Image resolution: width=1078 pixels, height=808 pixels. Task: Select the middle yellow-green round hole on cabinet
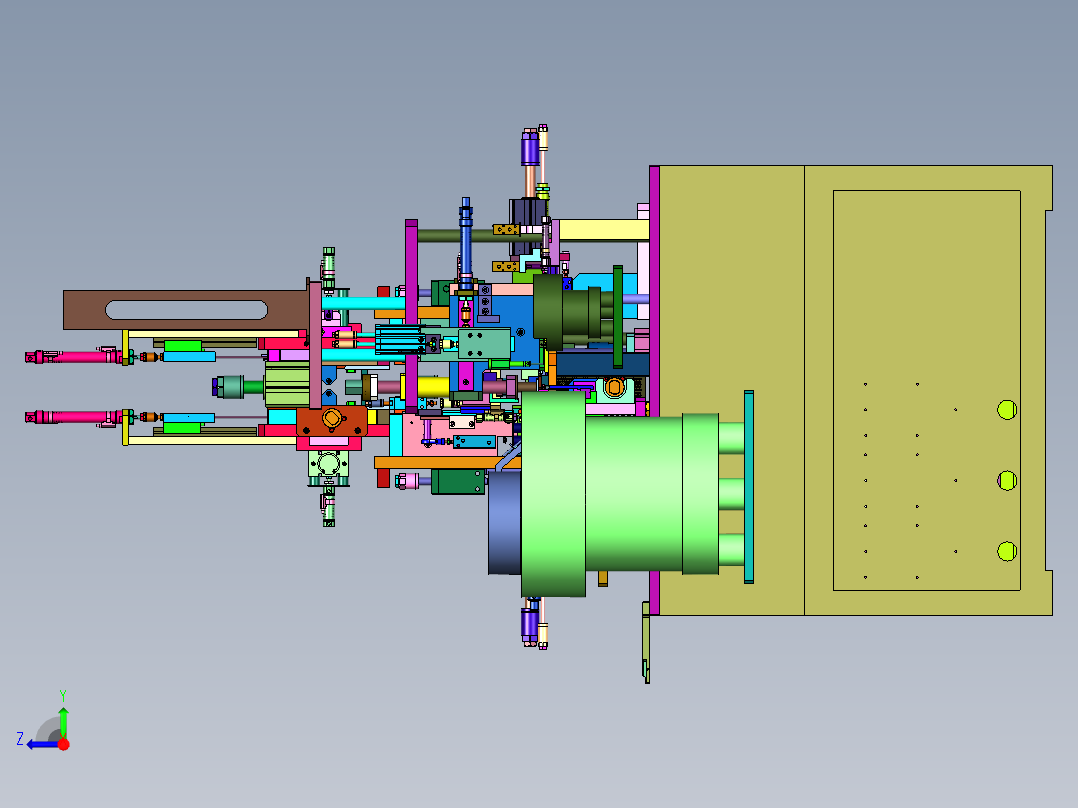1006,480
